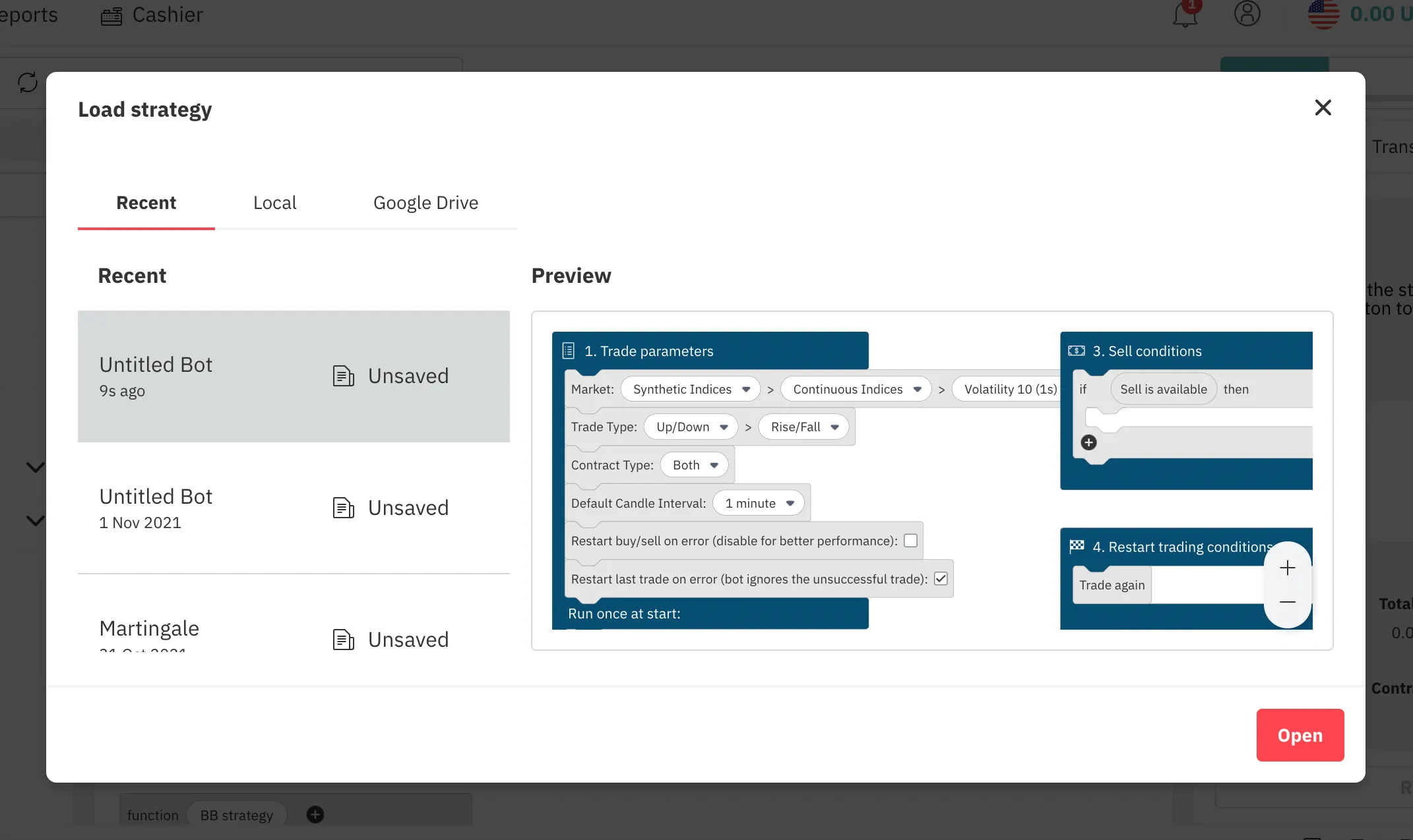Switch to the Google Drive tab
Screen dimensions: 1413x840
(425, 202)
